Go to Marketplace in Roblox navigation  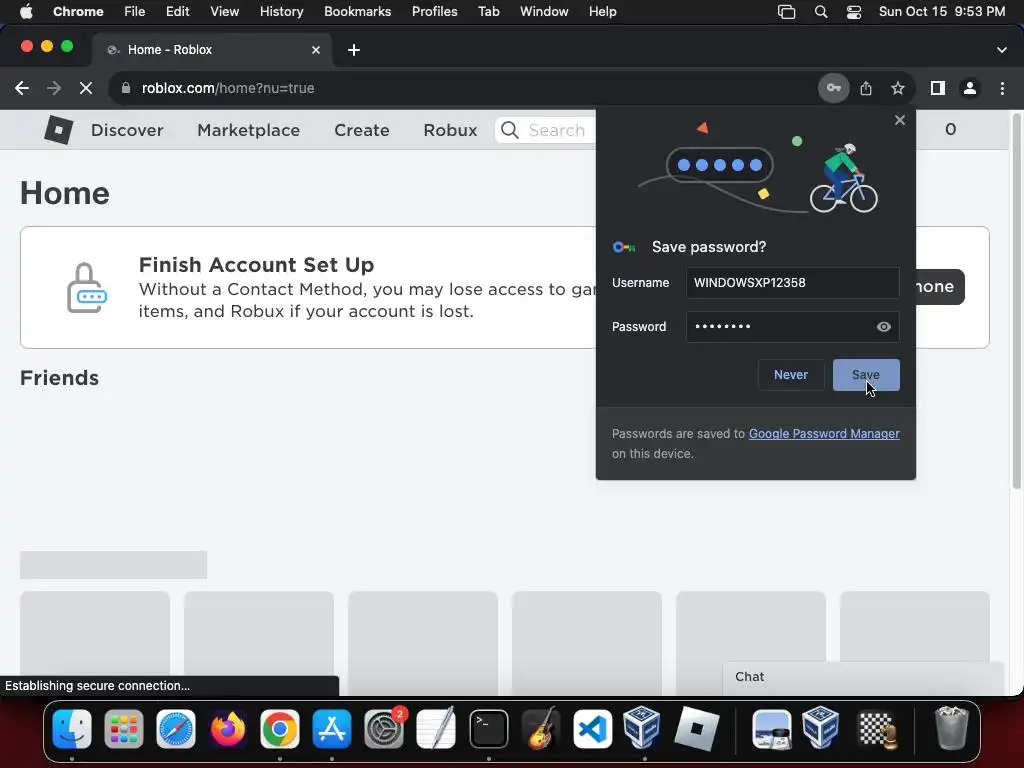pyautogui.click(x=249, y=130)
